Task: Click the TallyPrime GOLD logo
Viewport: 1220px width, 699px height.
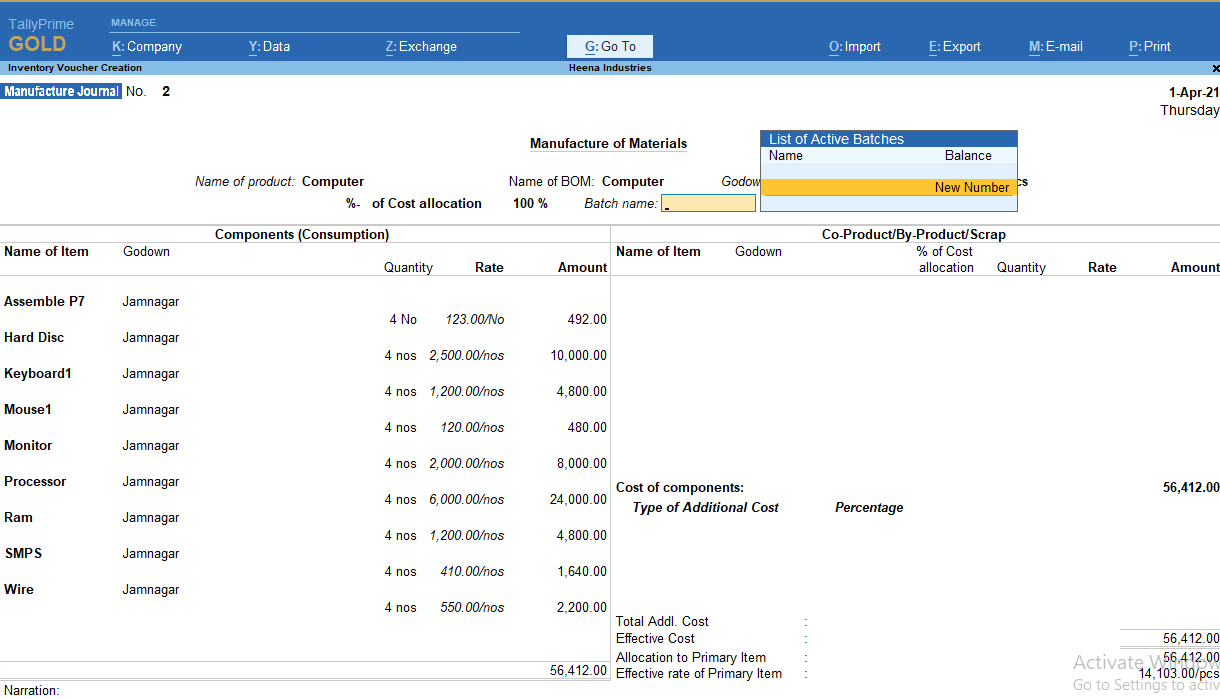Action: point(41,33)
